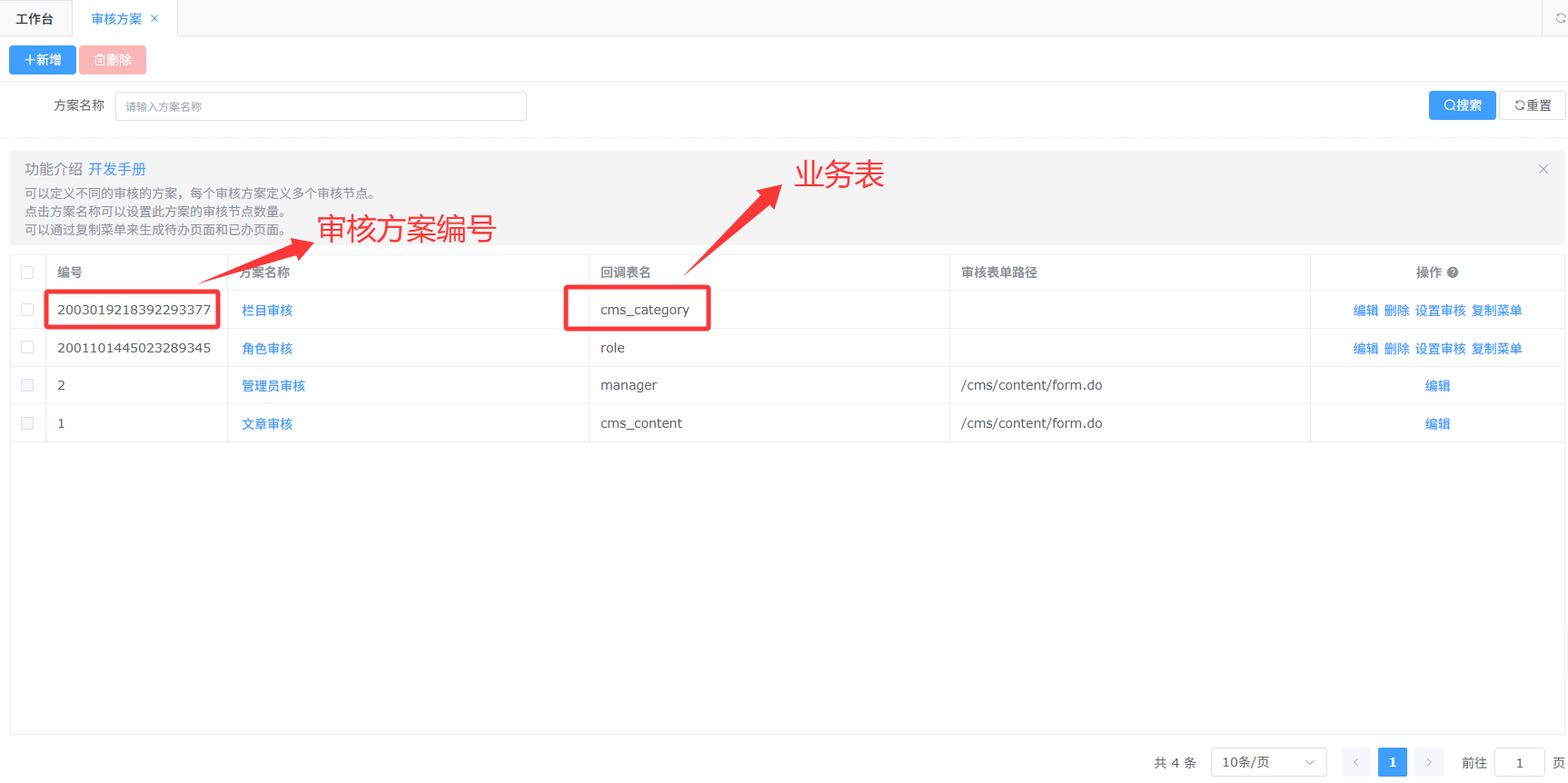This screenshot has height=783, width=1568.
Task: Click the 方案名称 search input field
Action: pyautogui.click(x=321, y=106)
